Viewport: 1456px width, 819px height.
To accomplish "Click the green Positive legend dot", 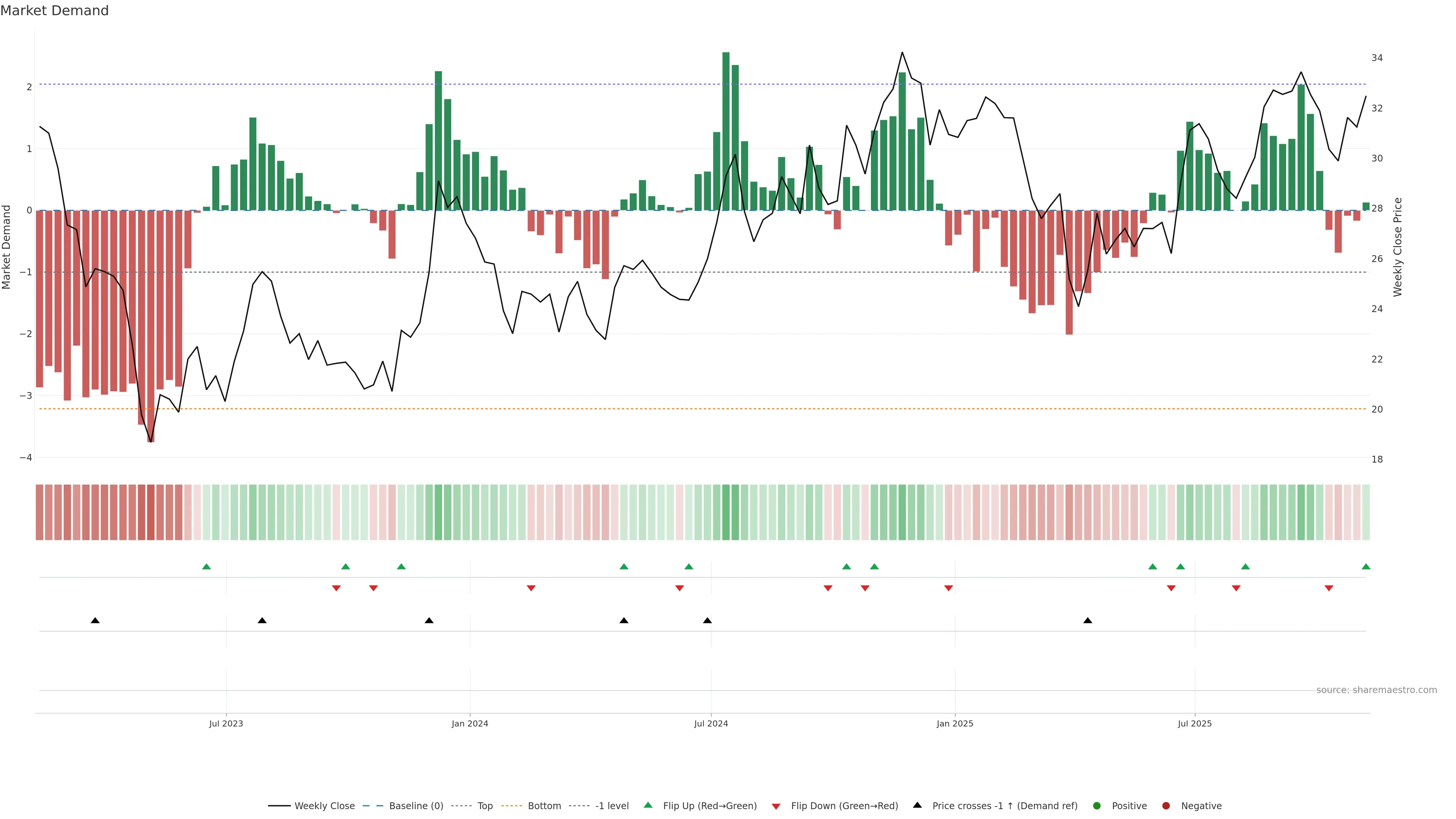I will coord(1097,805).
